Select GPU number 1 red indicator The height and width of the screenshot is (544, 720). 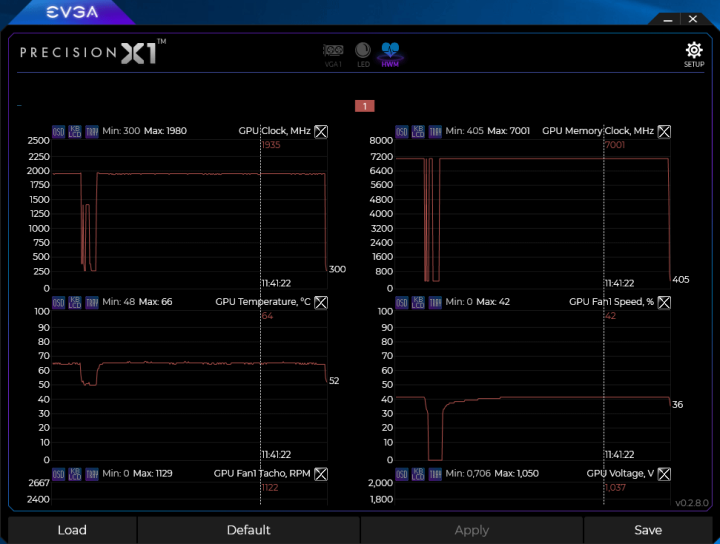coord(365,106)
